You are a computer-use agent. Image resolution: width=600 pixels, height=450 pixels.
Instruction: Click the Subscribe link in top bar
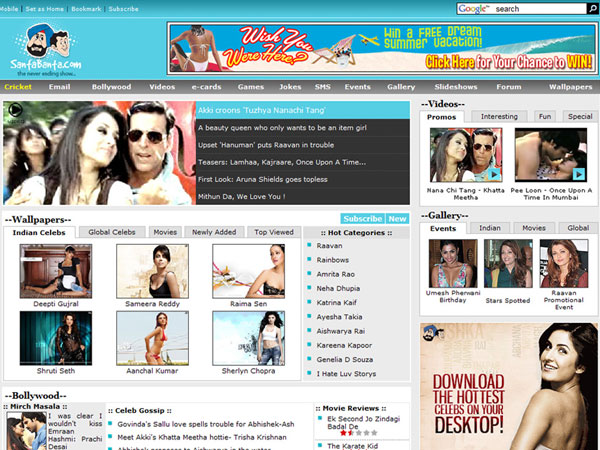tap(123, 9)
